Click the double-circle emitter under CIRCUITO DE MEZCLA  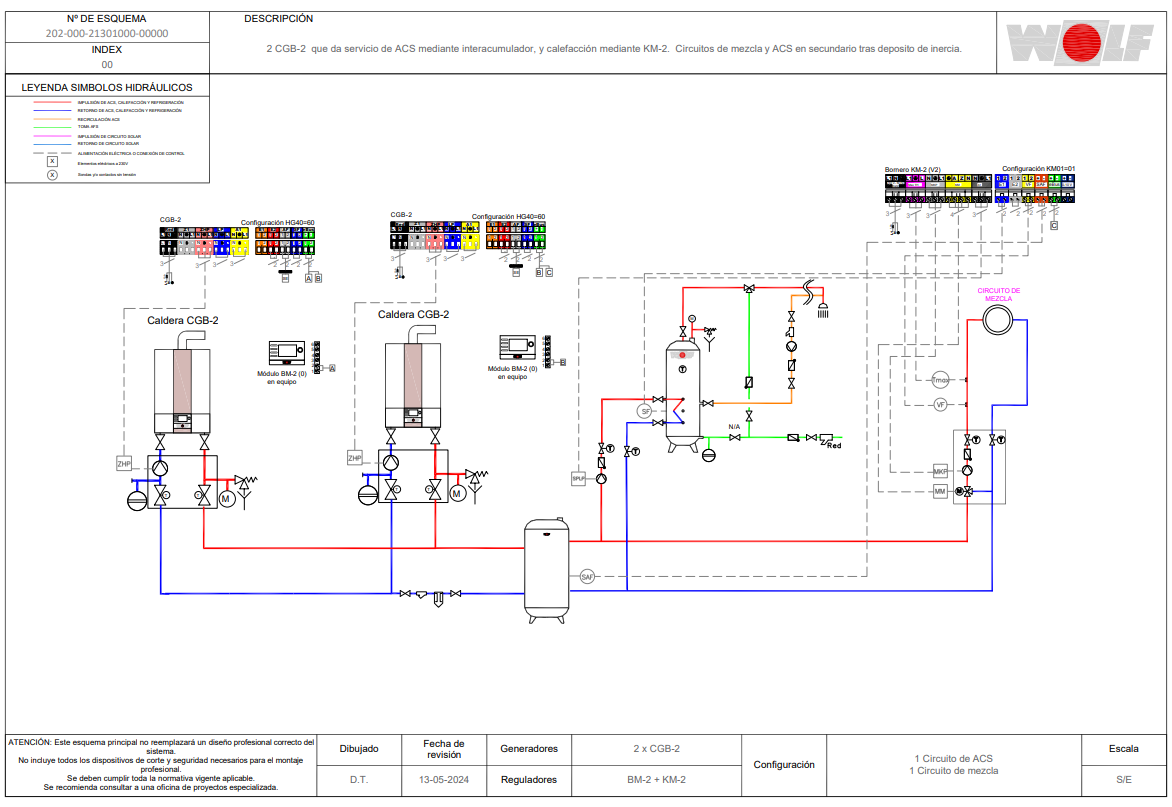pos(997,320)
